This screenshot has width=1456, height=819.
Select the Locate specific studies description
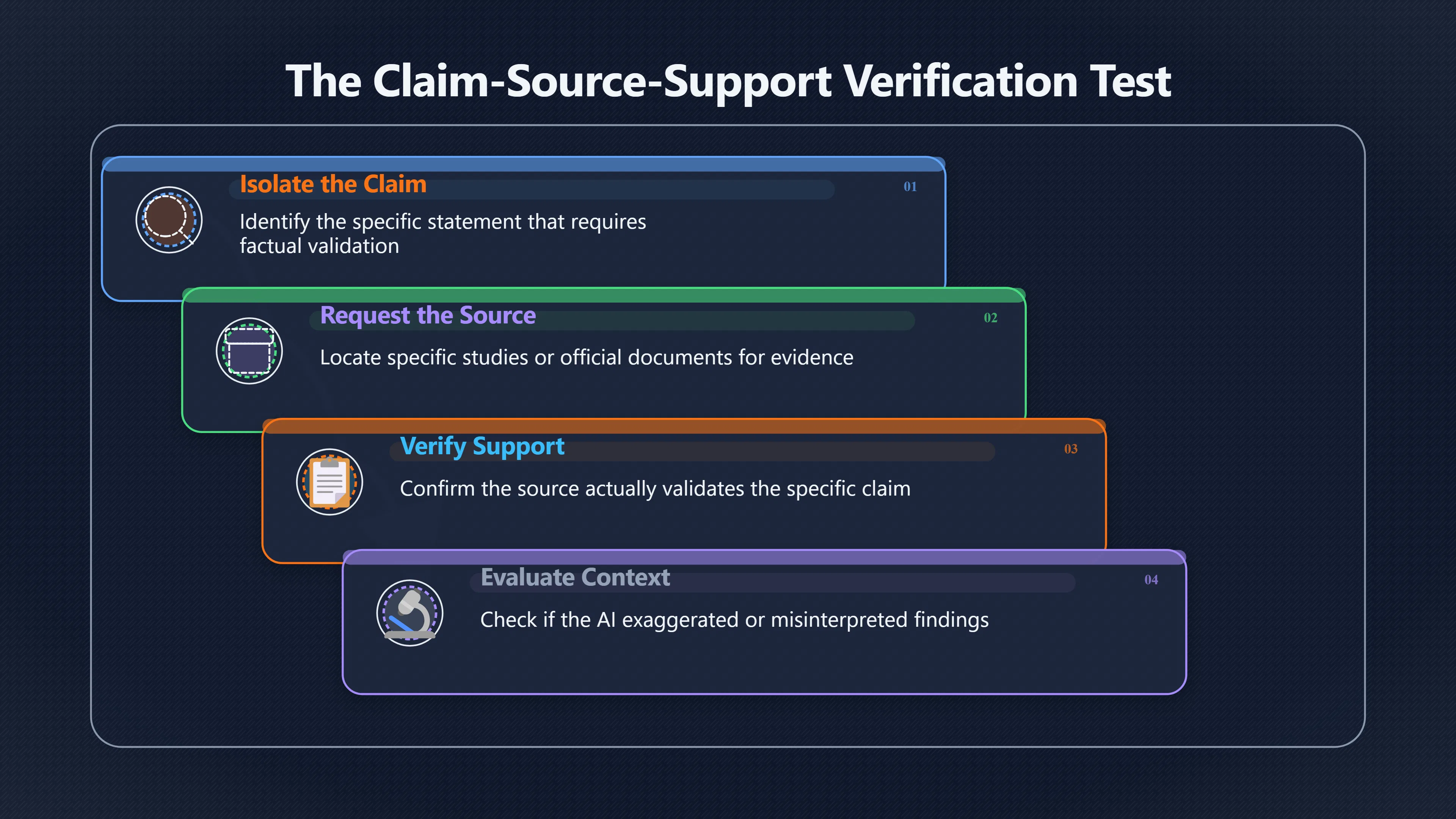[587, 357]
